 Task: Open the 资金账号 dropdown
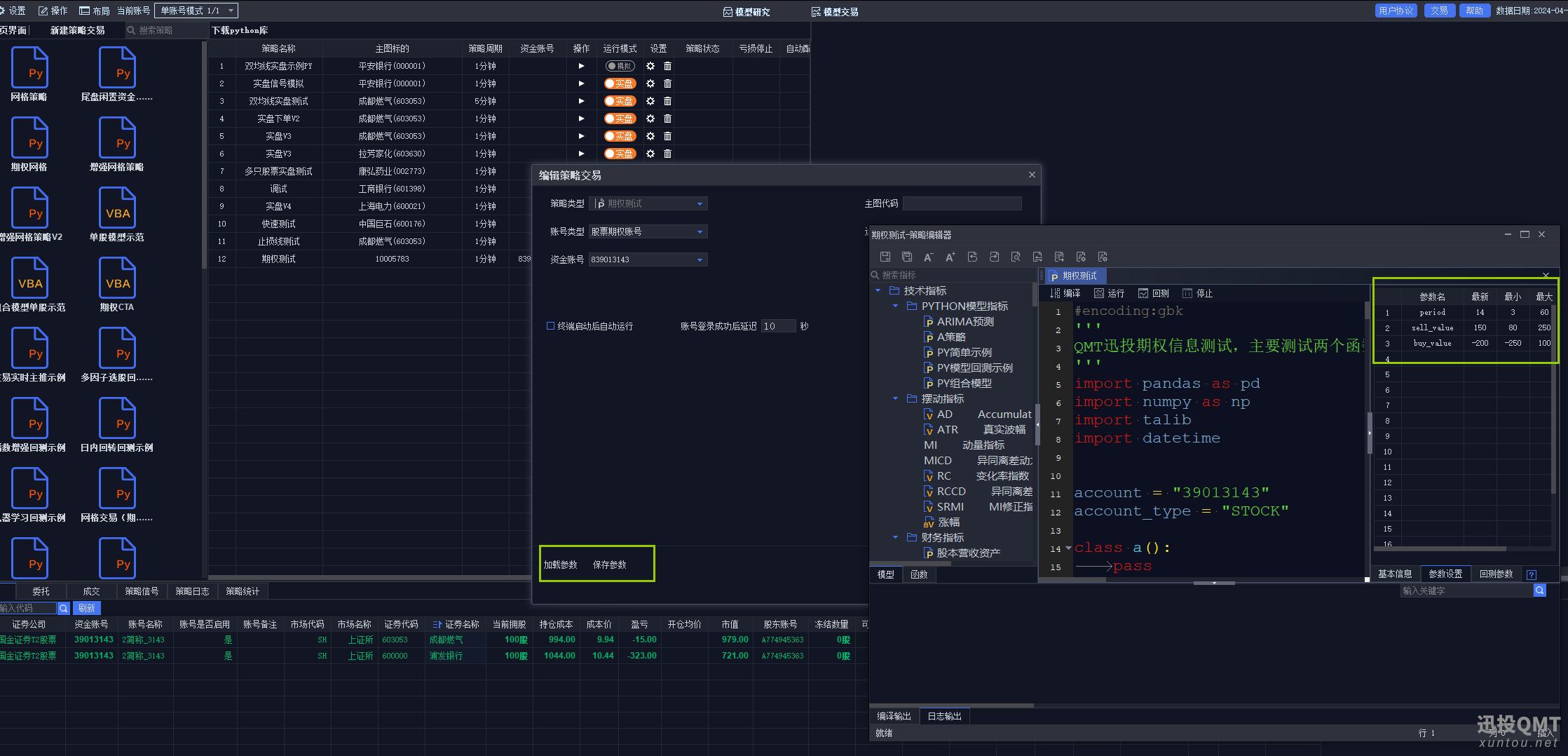[x=648, y=259]
